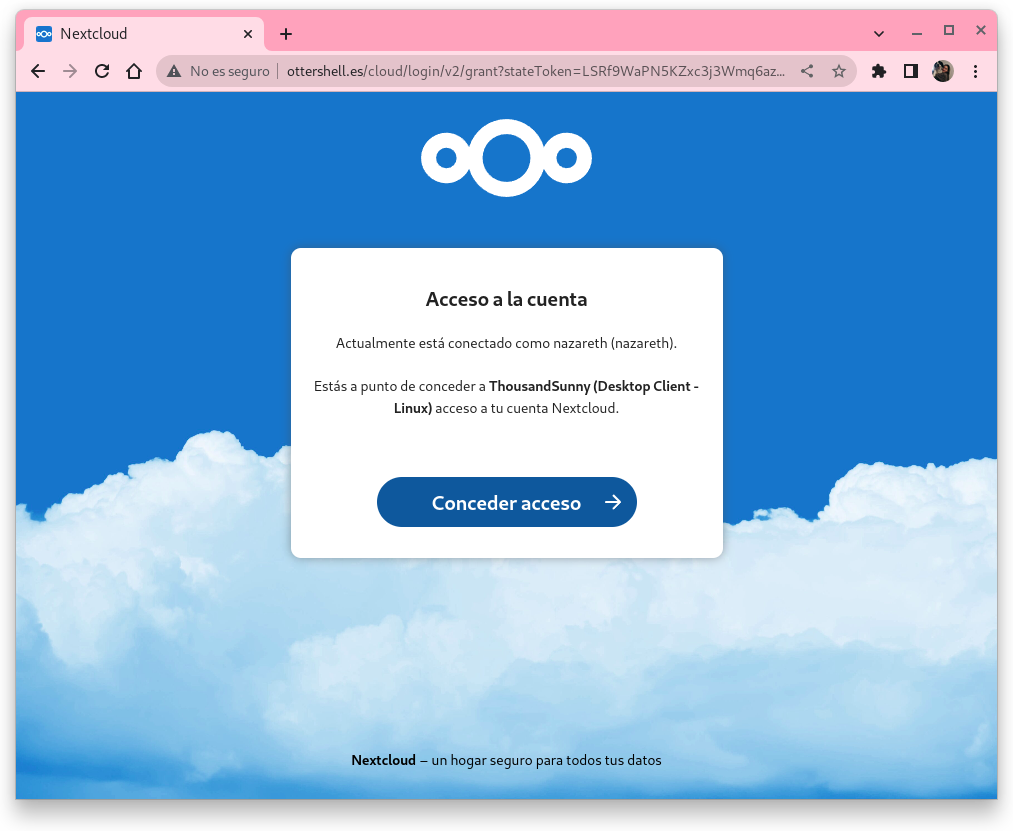Minimize the browser window
Viewport: 1013px width, 831px height.
(x=916, y=33)
